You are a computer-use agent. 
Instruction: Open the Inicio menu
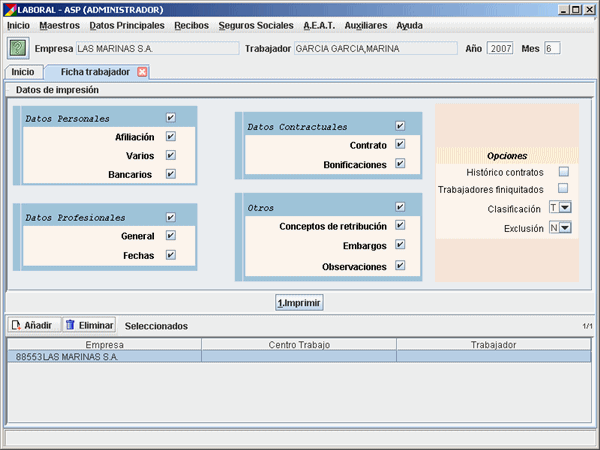(18, 26)
